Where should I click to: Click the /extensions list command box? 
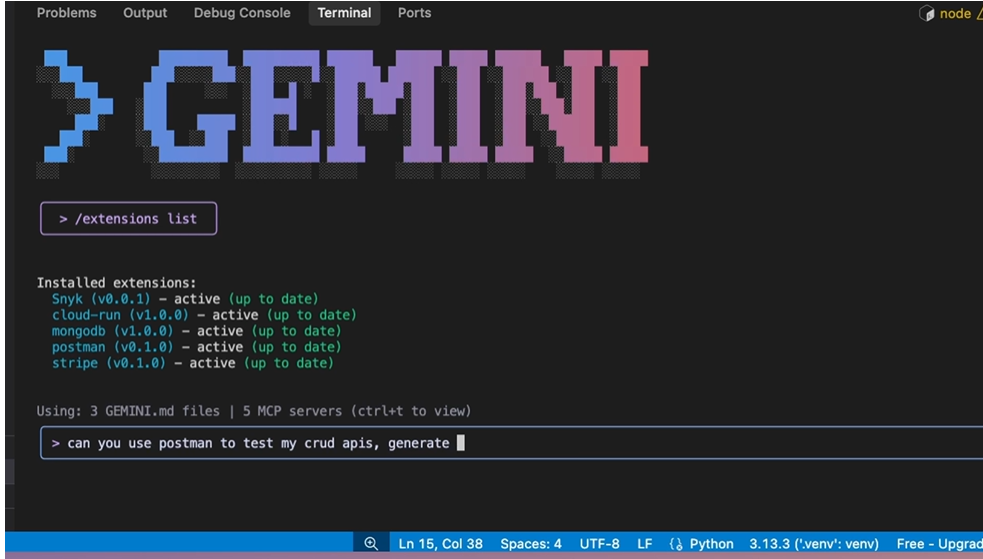pos(128,219)
